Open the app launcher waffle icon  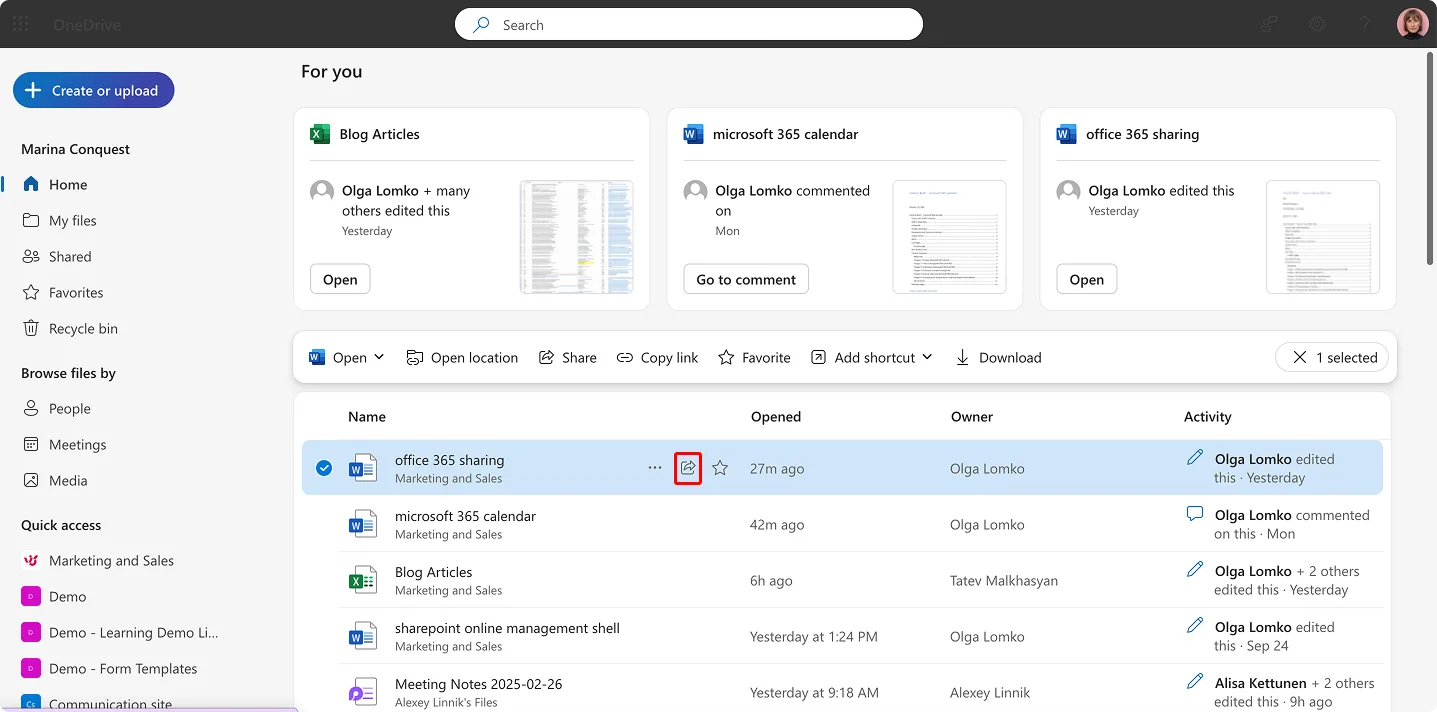click(20, 24)
